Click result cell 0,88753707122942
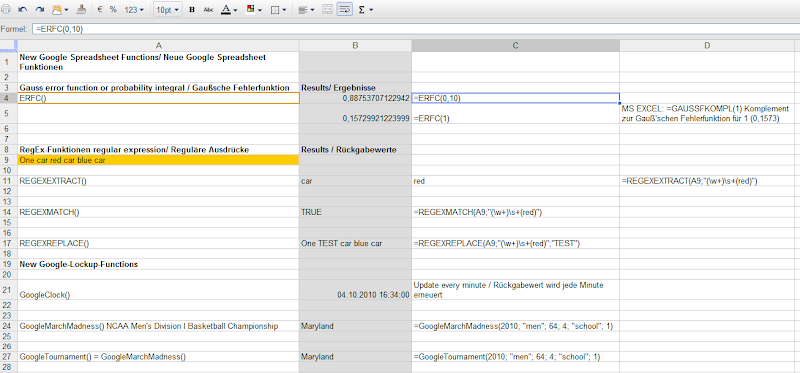 pos(355,98)
